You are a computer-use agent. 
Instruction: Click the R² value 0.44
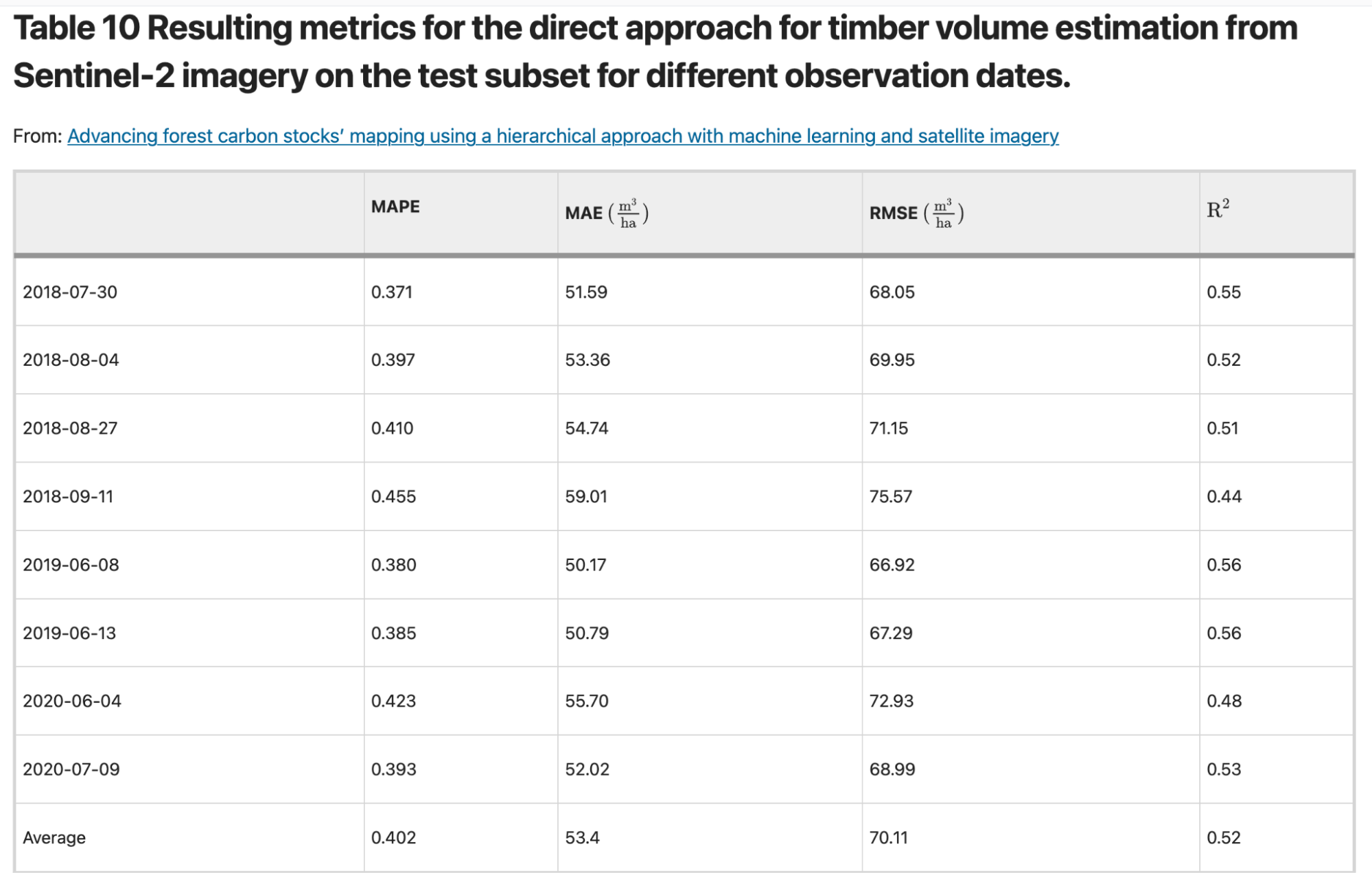[x=1224, y=496]
